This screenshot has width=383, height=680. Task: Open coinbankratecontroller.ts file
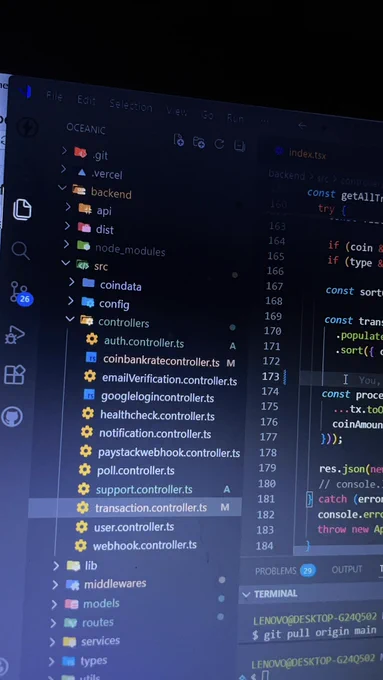click(x=161, y=361)
